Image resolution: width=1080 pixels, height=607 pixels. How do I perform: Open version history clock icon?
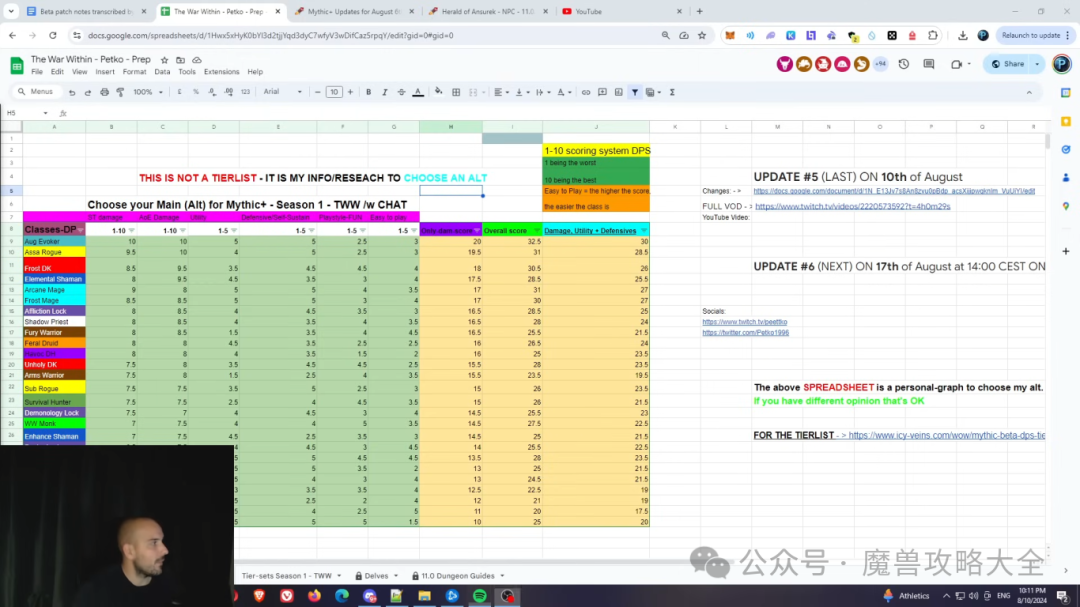point(904,64)
